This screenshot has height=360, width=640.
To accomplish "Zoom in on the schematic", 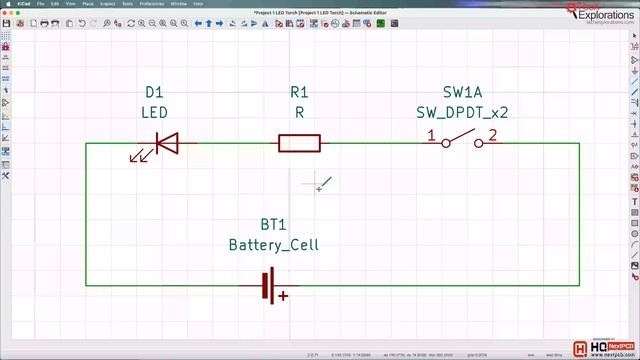I will (x=142, y=24).
